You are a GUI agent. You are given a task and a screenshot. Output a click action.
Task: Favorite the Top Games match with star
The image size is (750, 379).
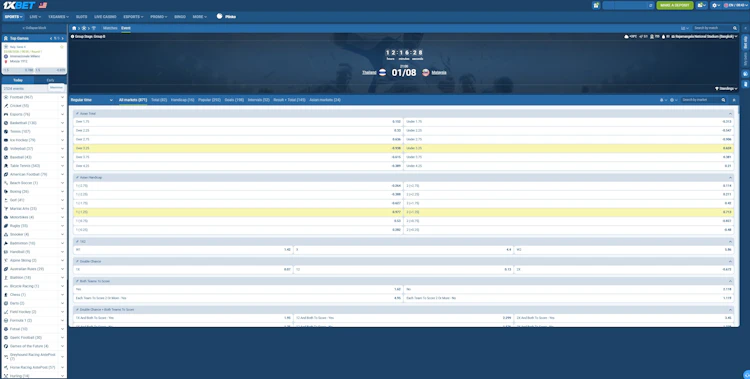pos(62,47)
